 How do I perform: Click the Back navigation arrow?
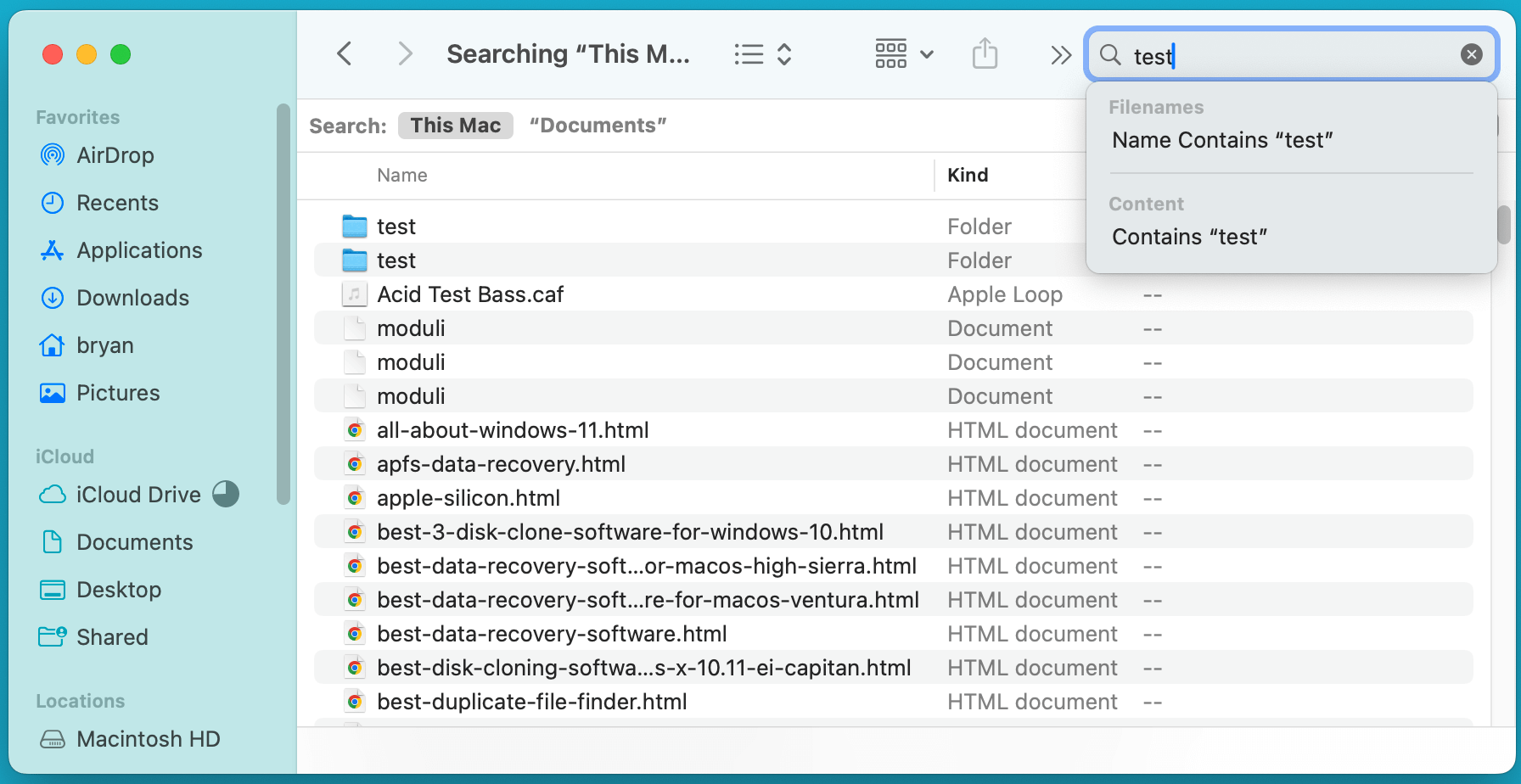pyautogui.click(x=345, y=54)
